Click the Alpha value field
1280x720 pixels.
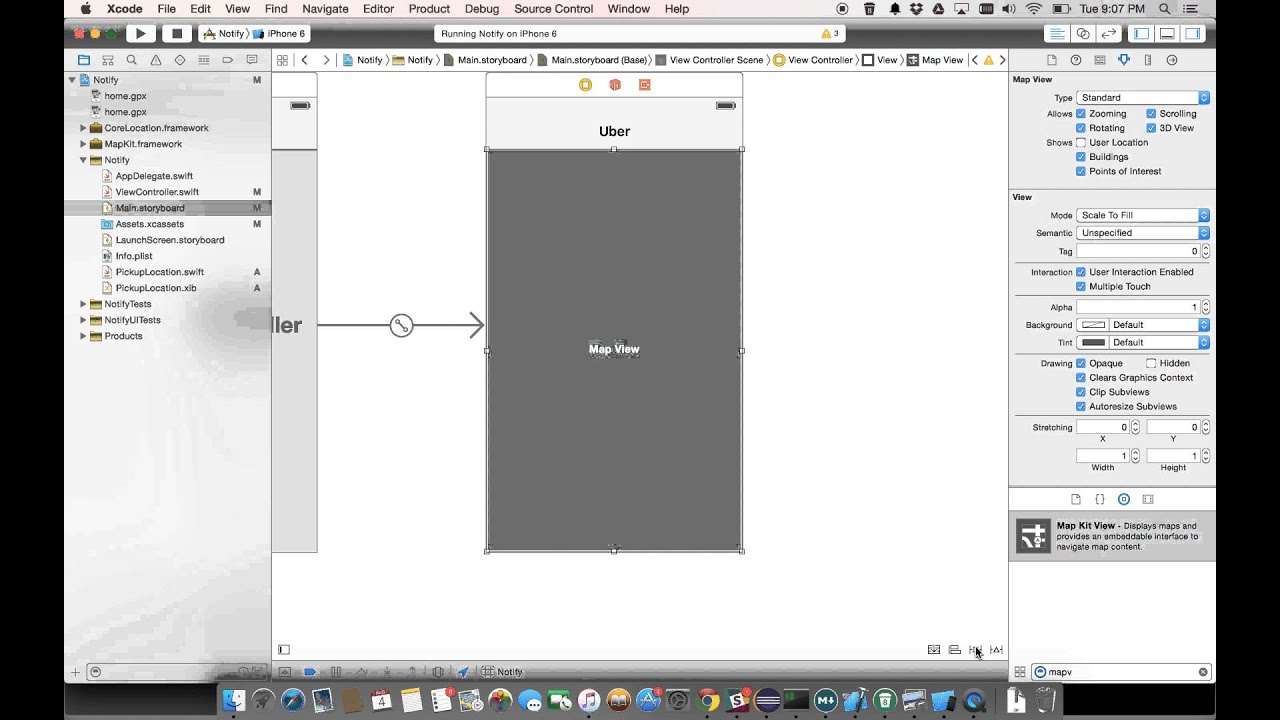tap(1138, 307)
